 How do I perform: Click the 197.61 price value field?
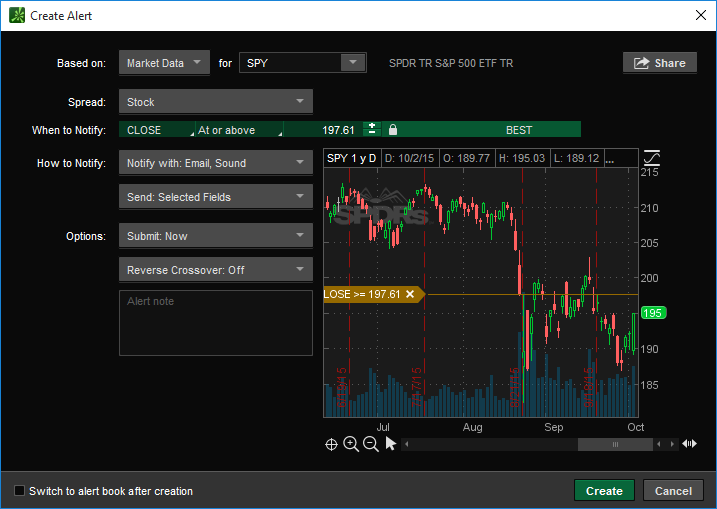pyautogui.click(x=323, y=130)
